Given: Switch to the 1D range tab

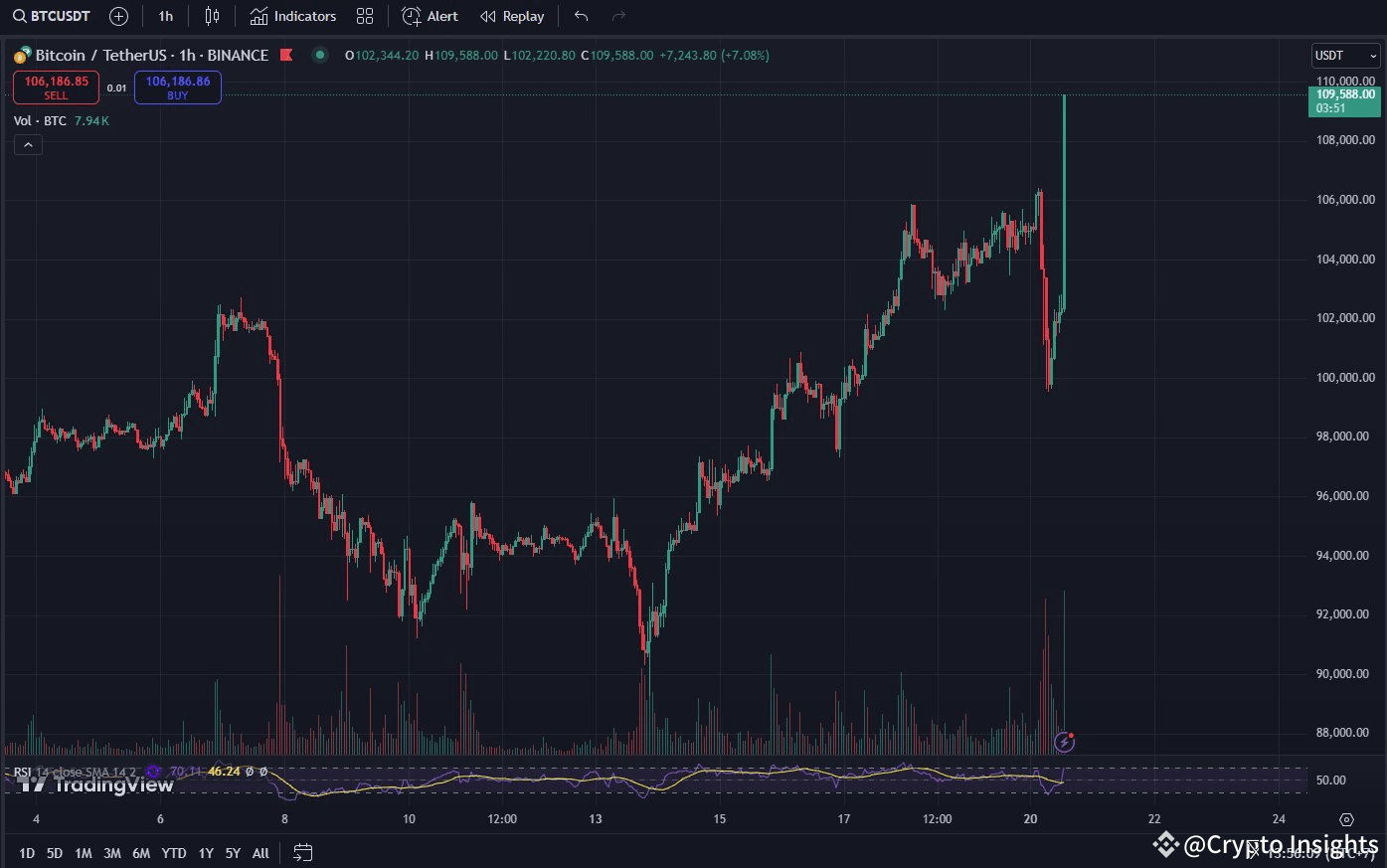Looking at the screenshot, I should (x=27, y=852).
